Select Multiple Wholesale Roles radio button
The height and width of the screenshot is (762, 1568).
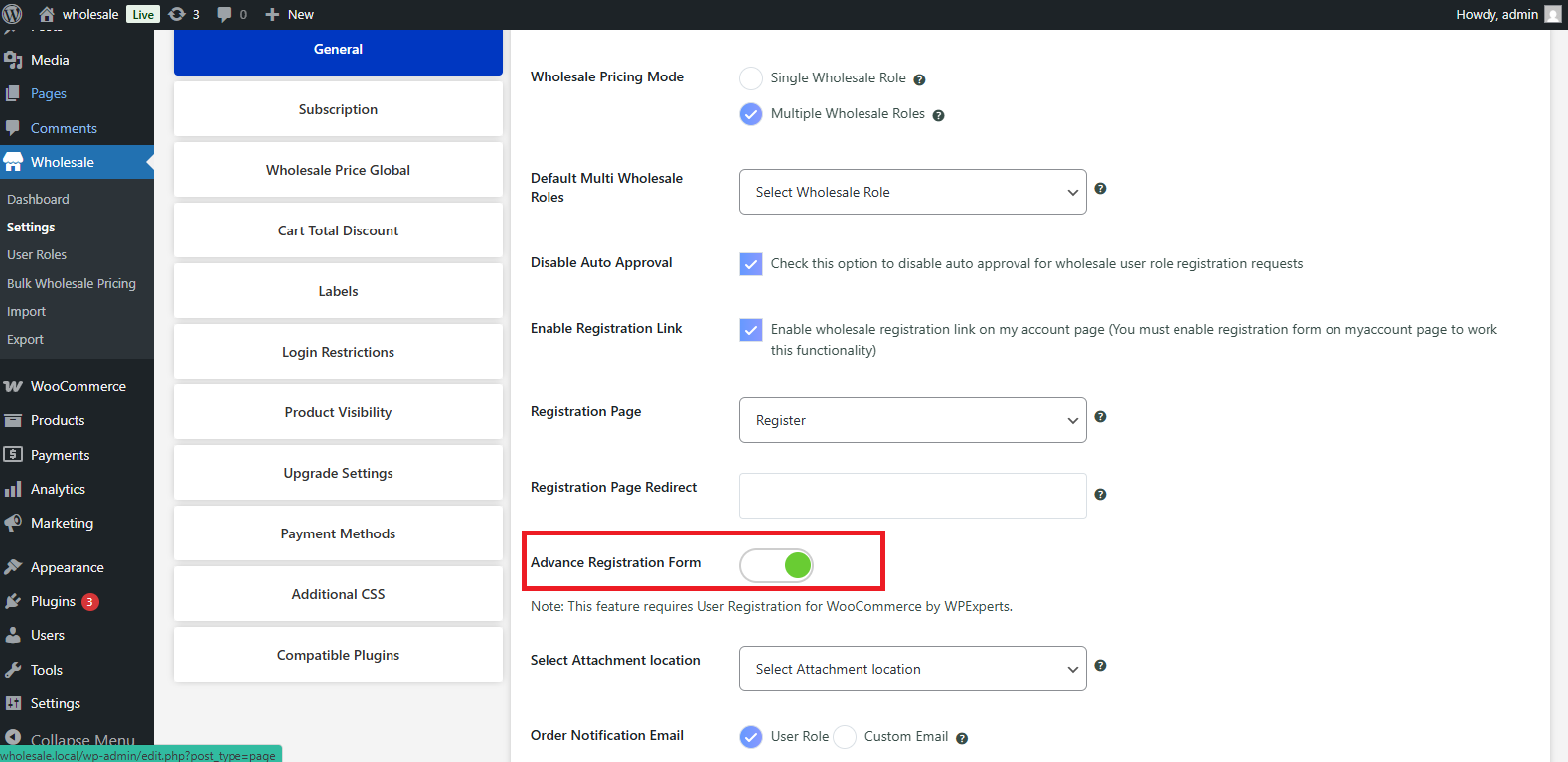tap(751, 114)
